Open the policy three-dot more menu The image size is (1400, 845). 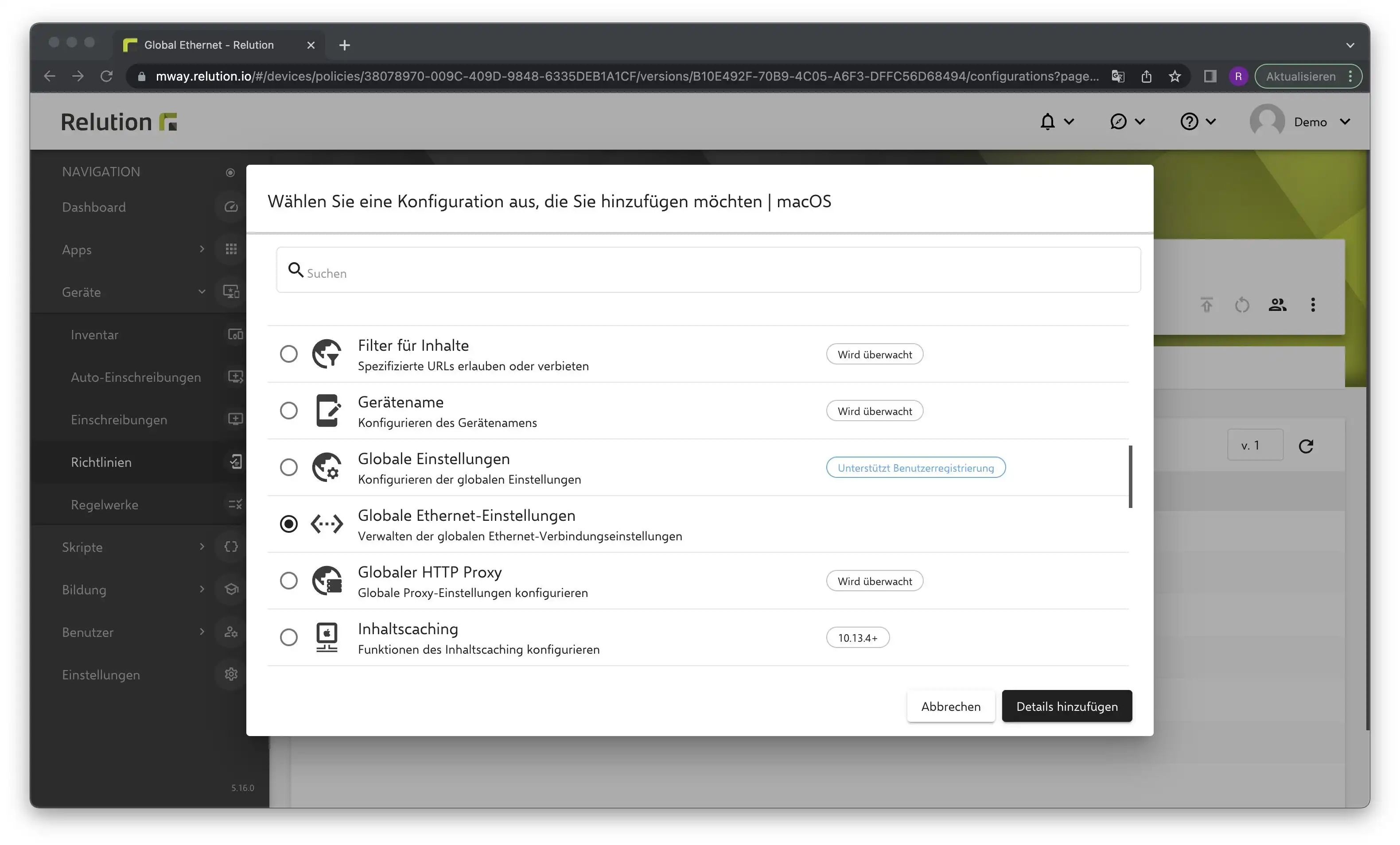1313,305
